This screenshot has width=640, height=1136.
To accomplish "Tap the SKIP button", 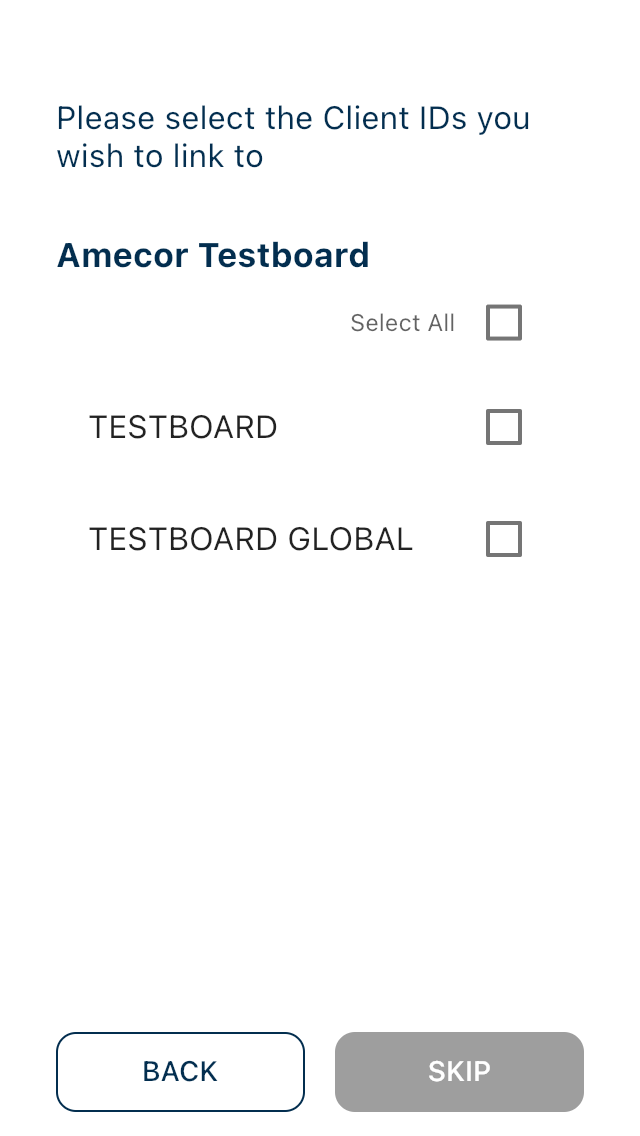I will [459, 1072].
